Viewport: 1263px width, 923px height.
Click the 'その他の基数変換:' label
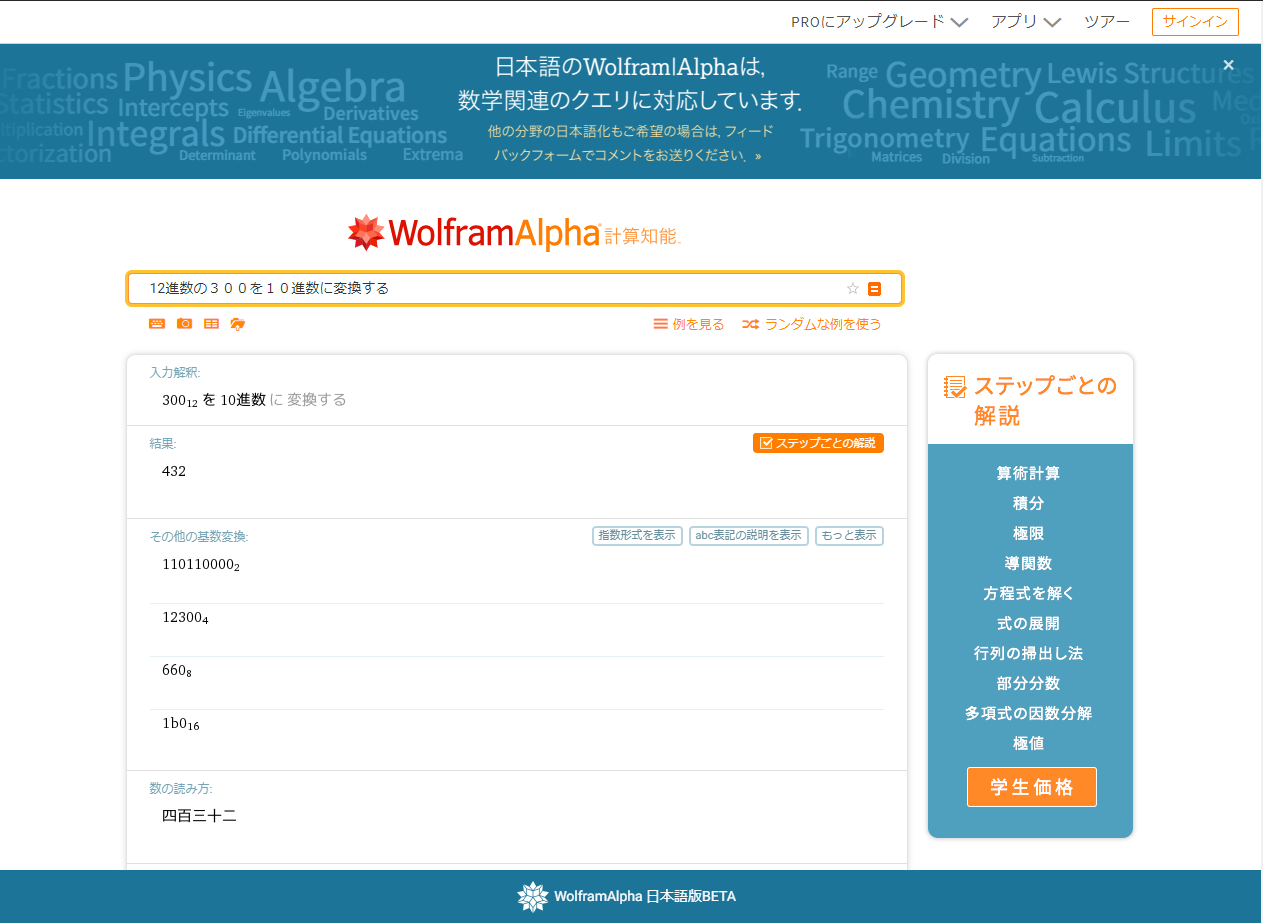199,536
